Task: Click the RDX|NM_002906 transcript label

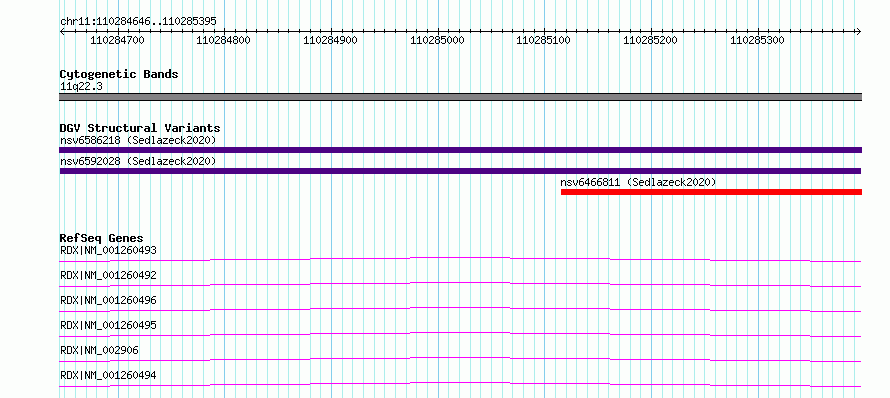Action: 99,350
